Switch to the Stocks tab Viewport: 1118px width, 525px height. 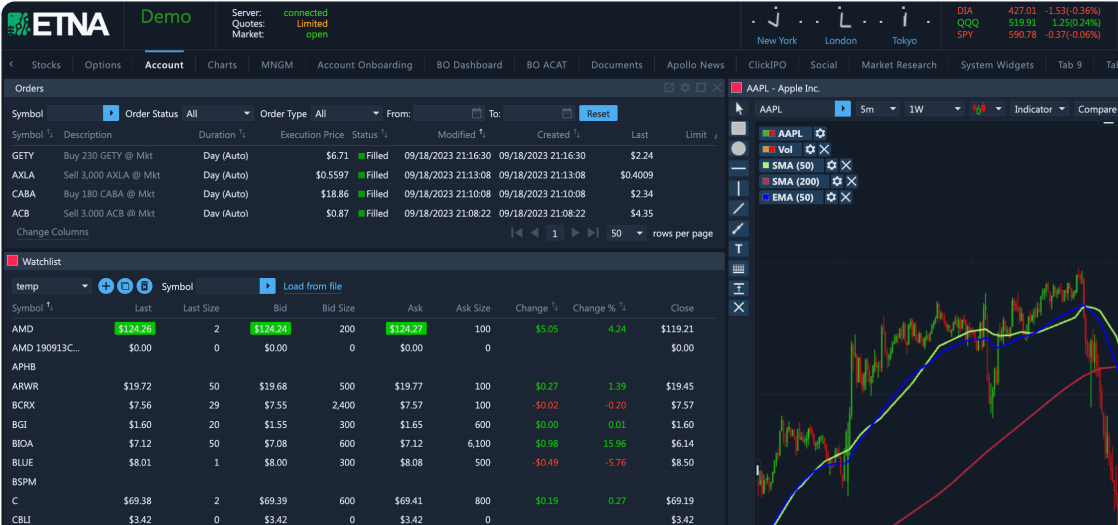click(46, 65)
